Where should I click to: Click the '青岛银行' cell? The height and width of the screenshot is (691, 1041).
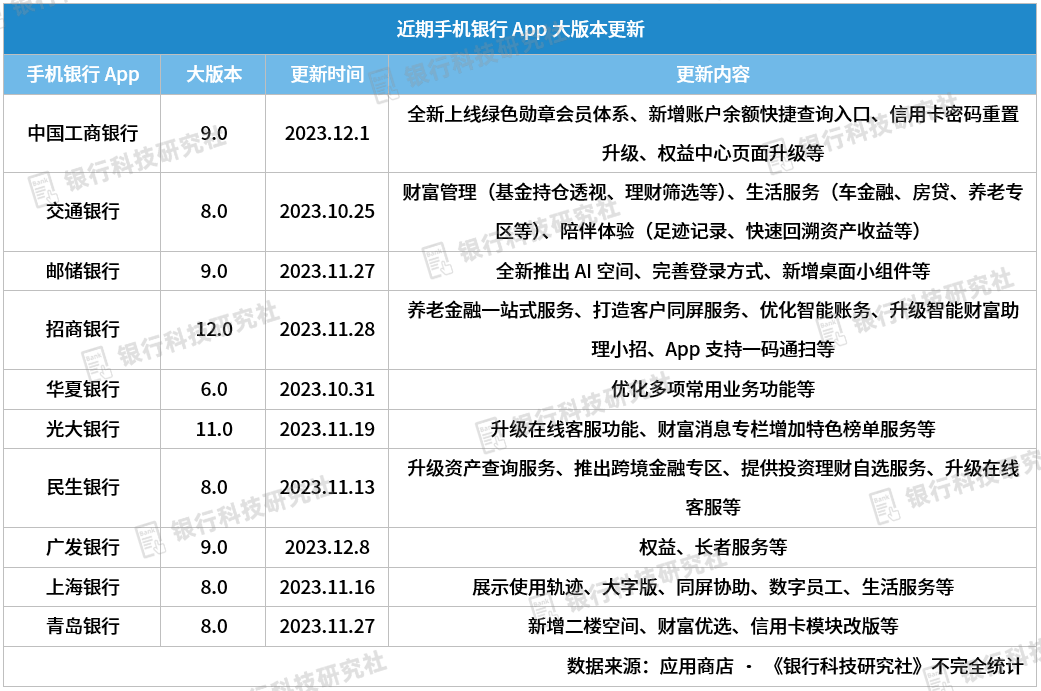tap(83, 626)
